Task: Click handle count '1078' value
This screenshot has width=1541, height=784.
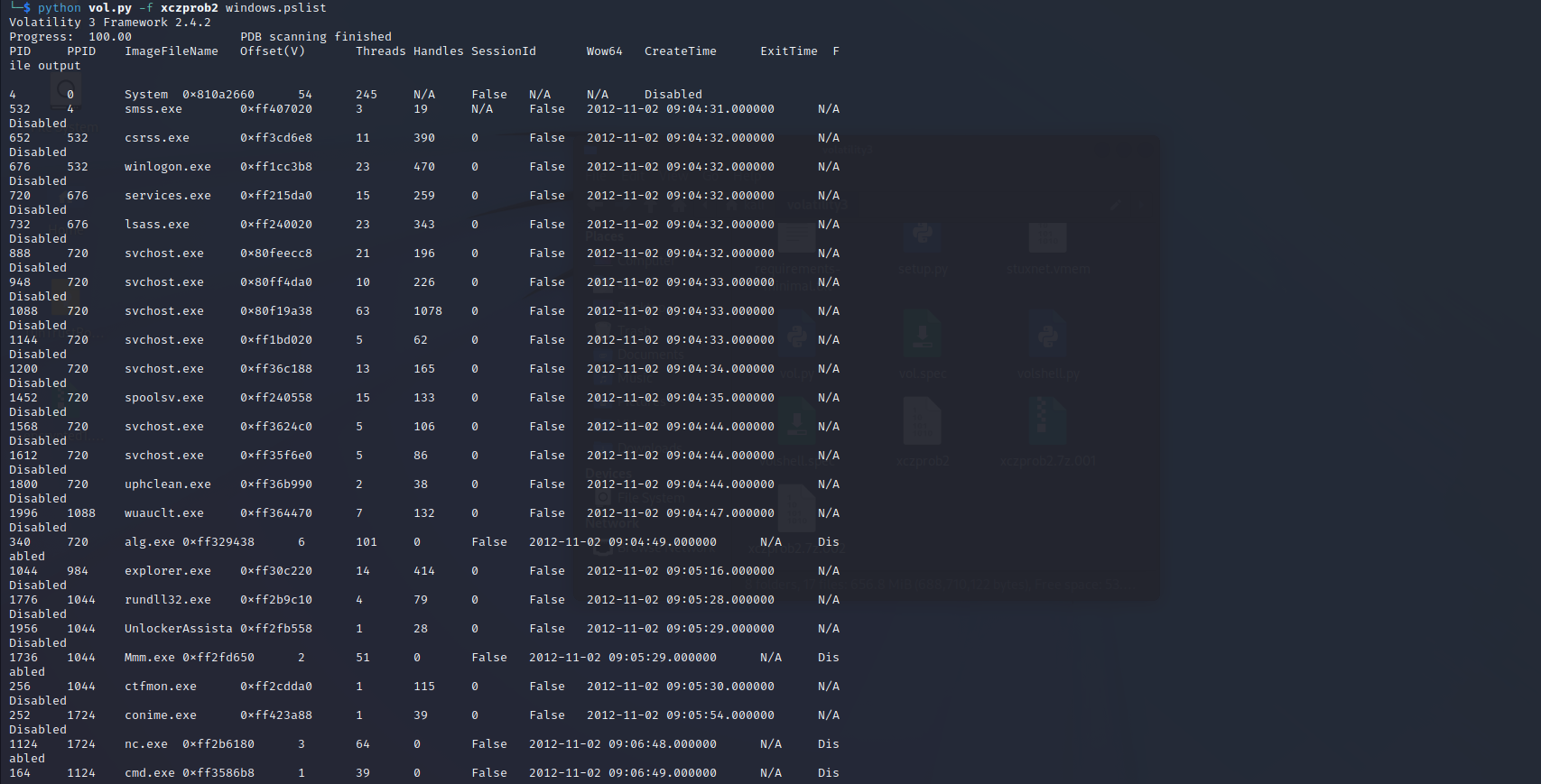Action: pos(428,311)
